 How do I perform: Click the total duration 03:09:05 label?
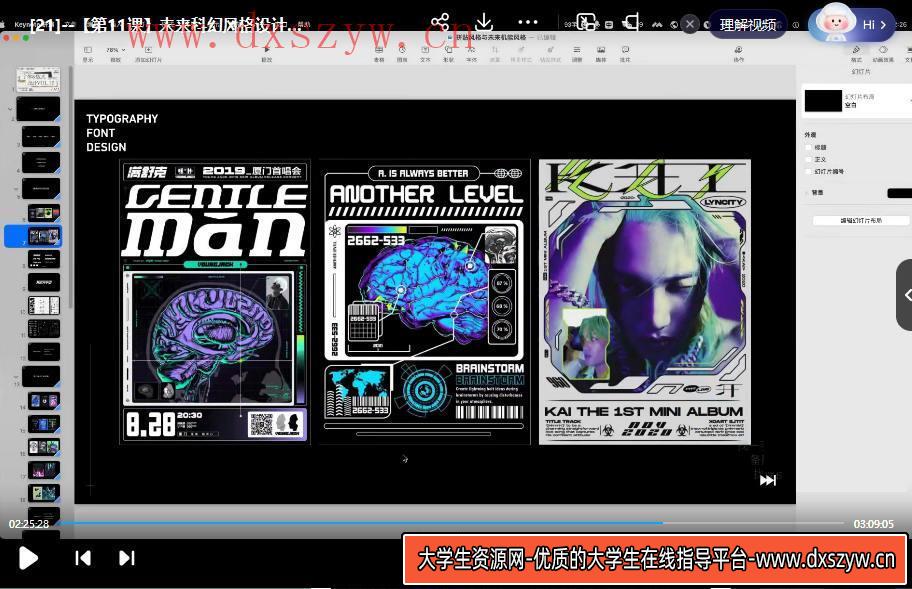click(873, 524)
